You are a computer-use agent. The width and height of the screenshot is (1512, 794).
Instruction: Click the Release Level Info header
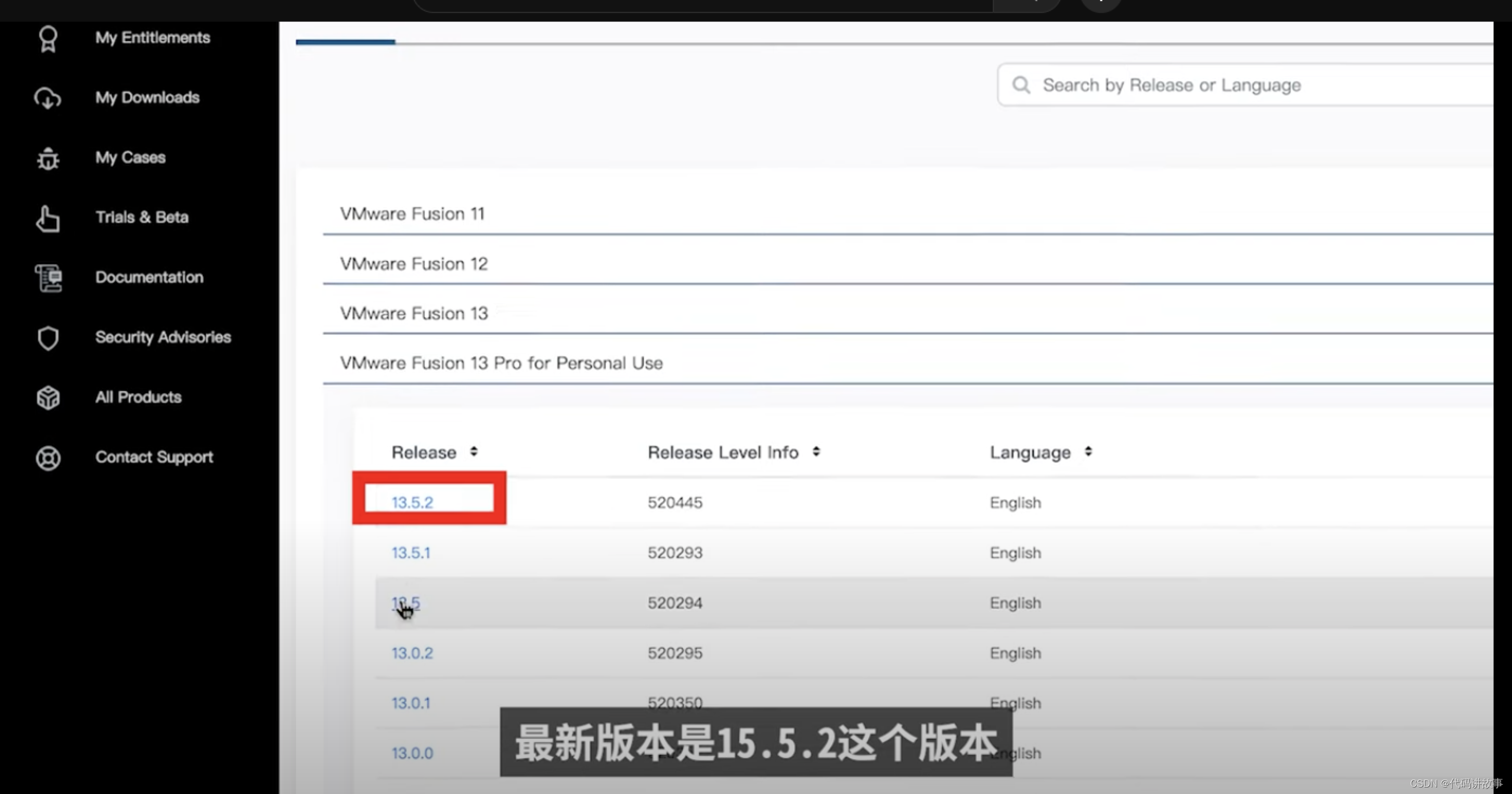point(723,452)
